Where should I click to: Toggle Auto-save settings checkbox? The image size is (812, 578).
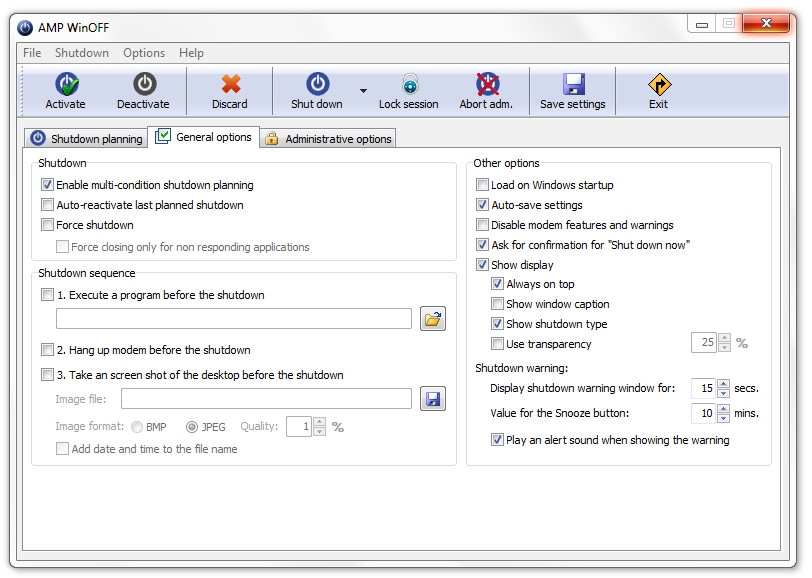pos(482,205)
